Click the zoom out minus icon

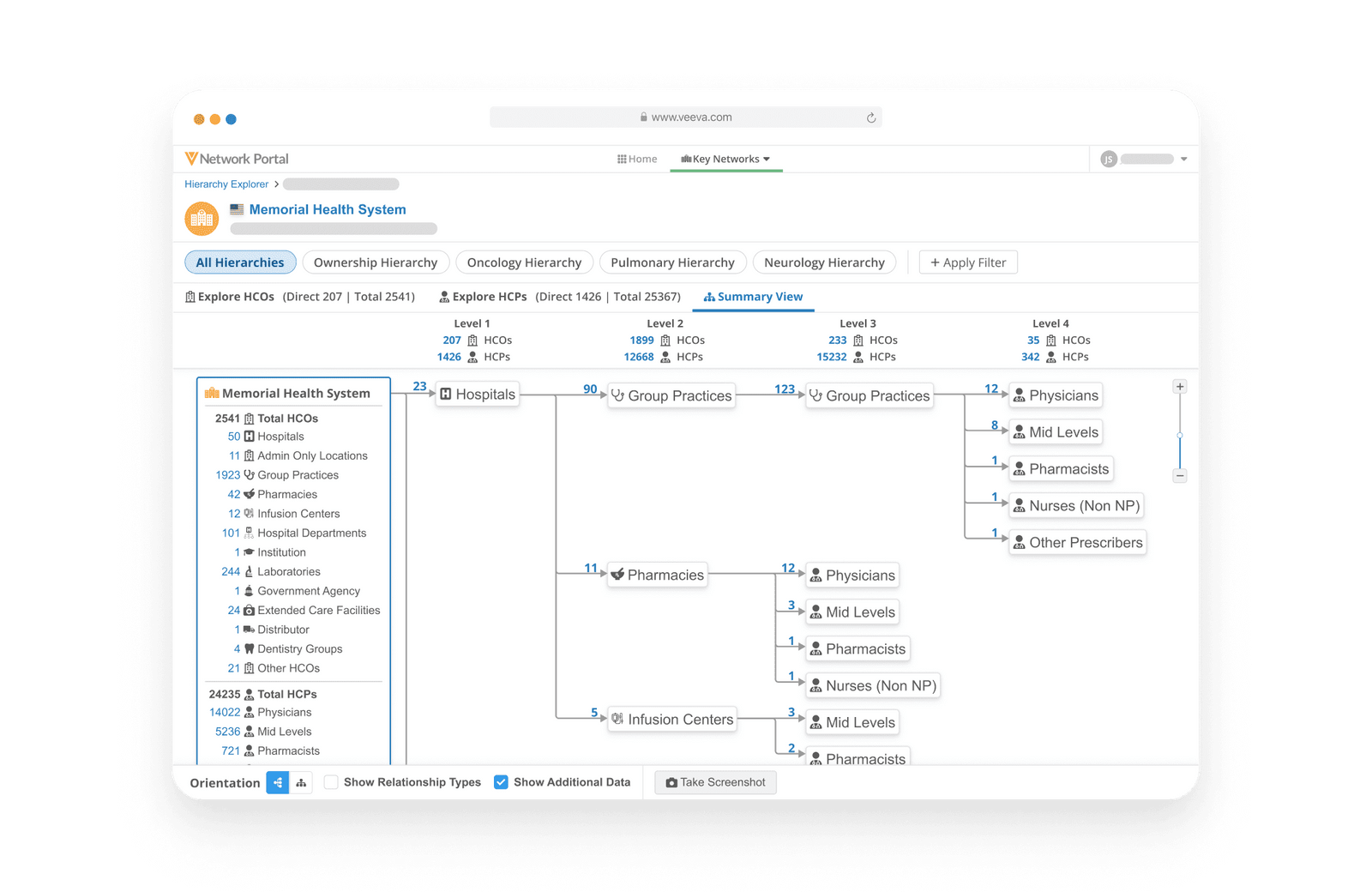click(x=1180, y=475)
